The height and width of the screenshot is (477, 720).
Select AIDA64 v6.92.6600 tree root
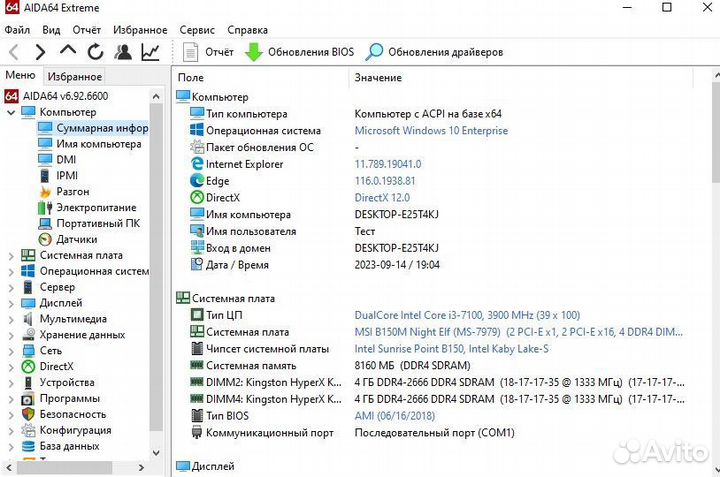click(65, 96)
